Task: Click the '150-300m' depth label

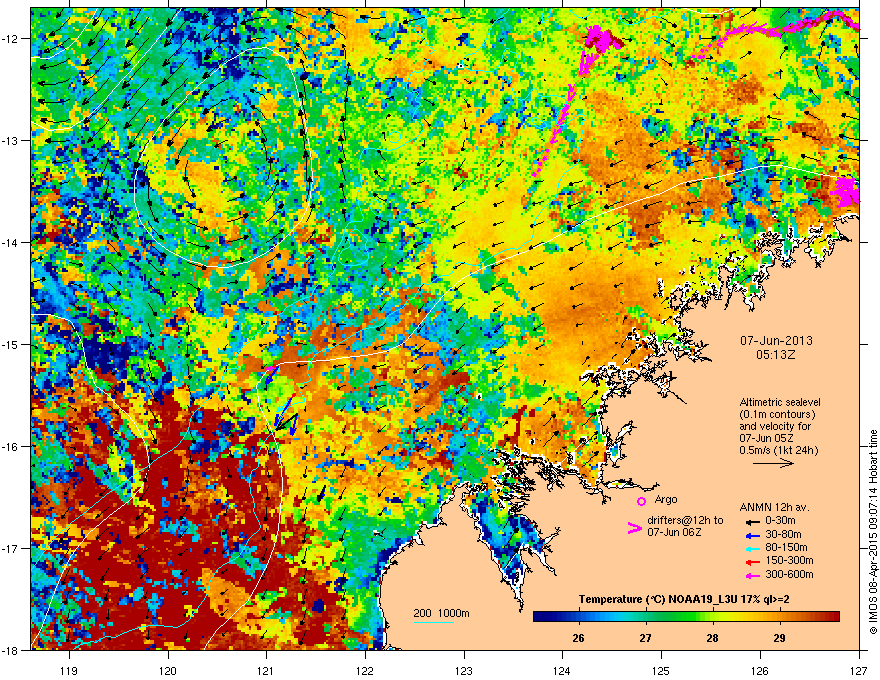Action: (x=789, y=560)
